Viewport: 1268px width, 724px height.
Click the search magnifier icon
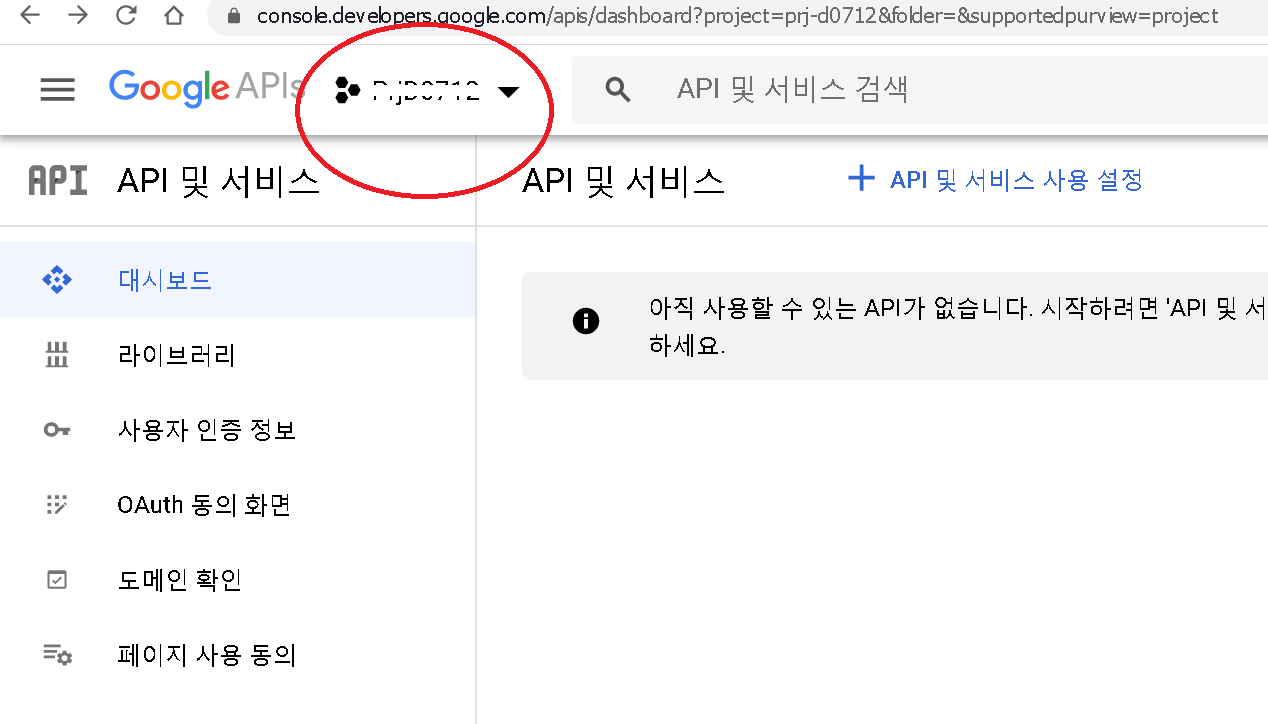pyautogui.click(x=618, y=90)
